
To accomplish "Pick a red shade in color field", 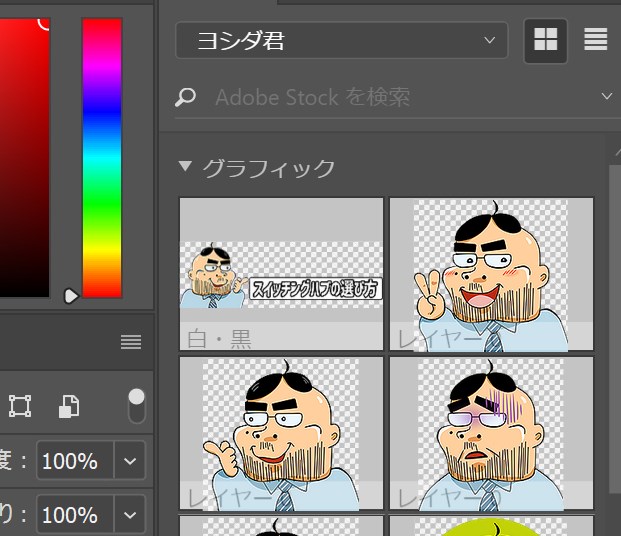I will 24,157.
